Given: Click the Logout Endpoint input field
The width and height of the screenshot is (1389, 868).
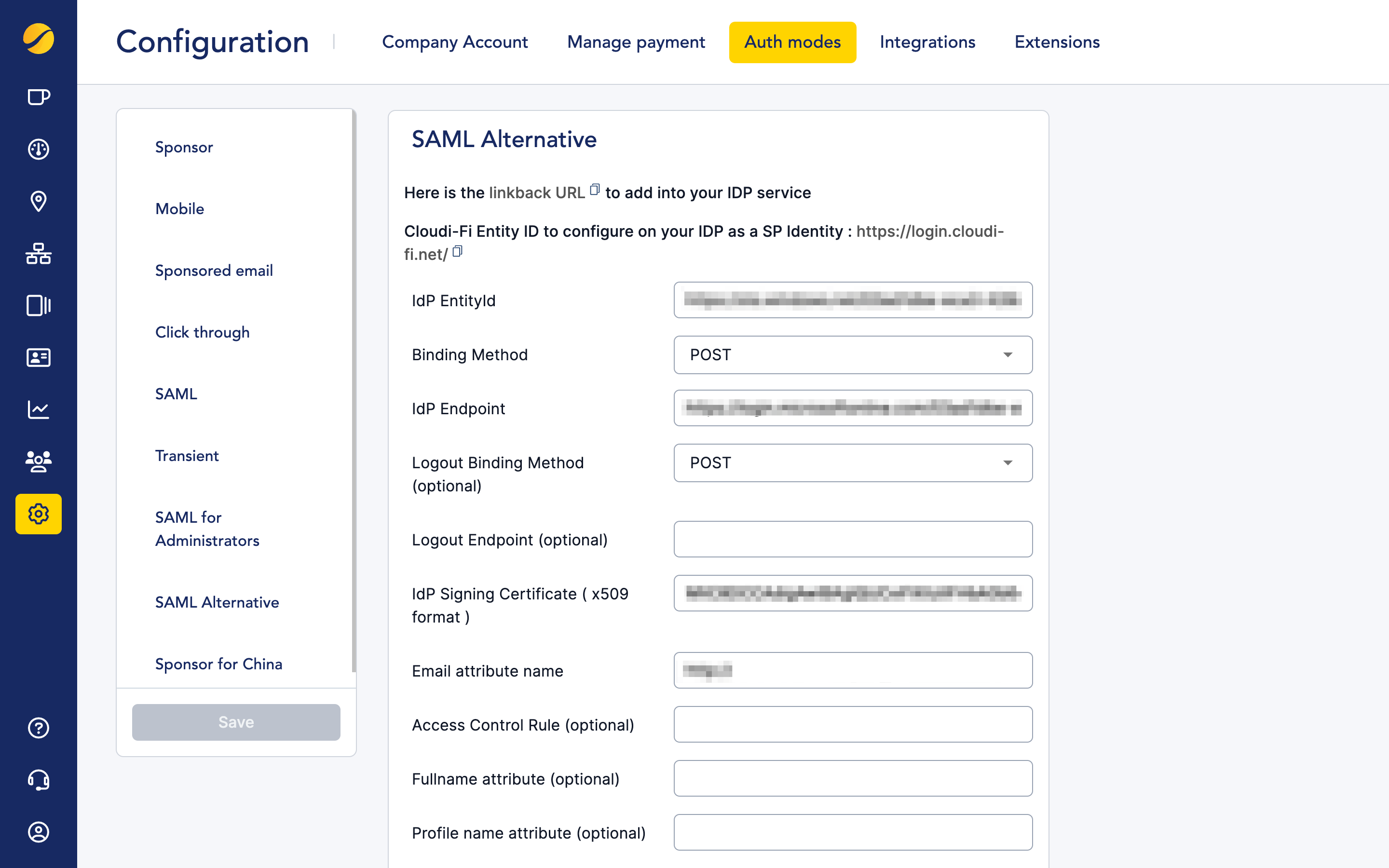Looking at the screenshot, I should pyautogui.click(x=852, y=539).
